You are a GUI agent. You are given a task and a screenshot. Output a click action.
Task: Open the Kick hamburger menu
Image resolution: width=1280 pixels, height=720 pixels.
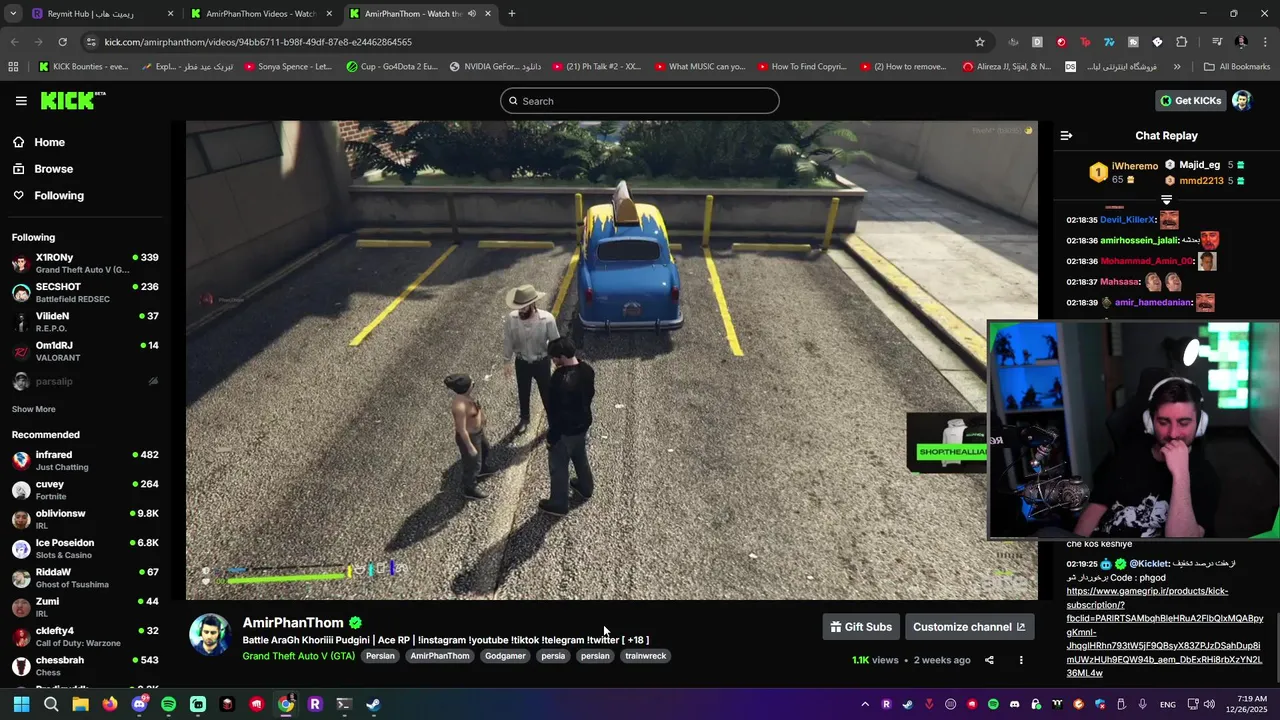[21, 101]
